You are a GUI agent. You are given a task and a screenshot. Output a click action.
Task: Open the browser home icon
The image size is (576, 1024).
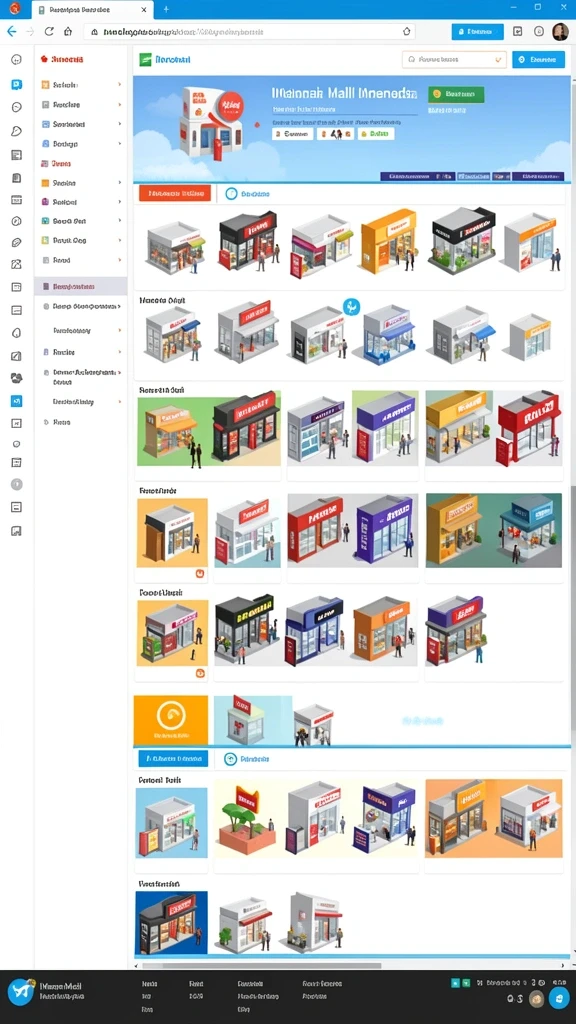pos(68,31)
